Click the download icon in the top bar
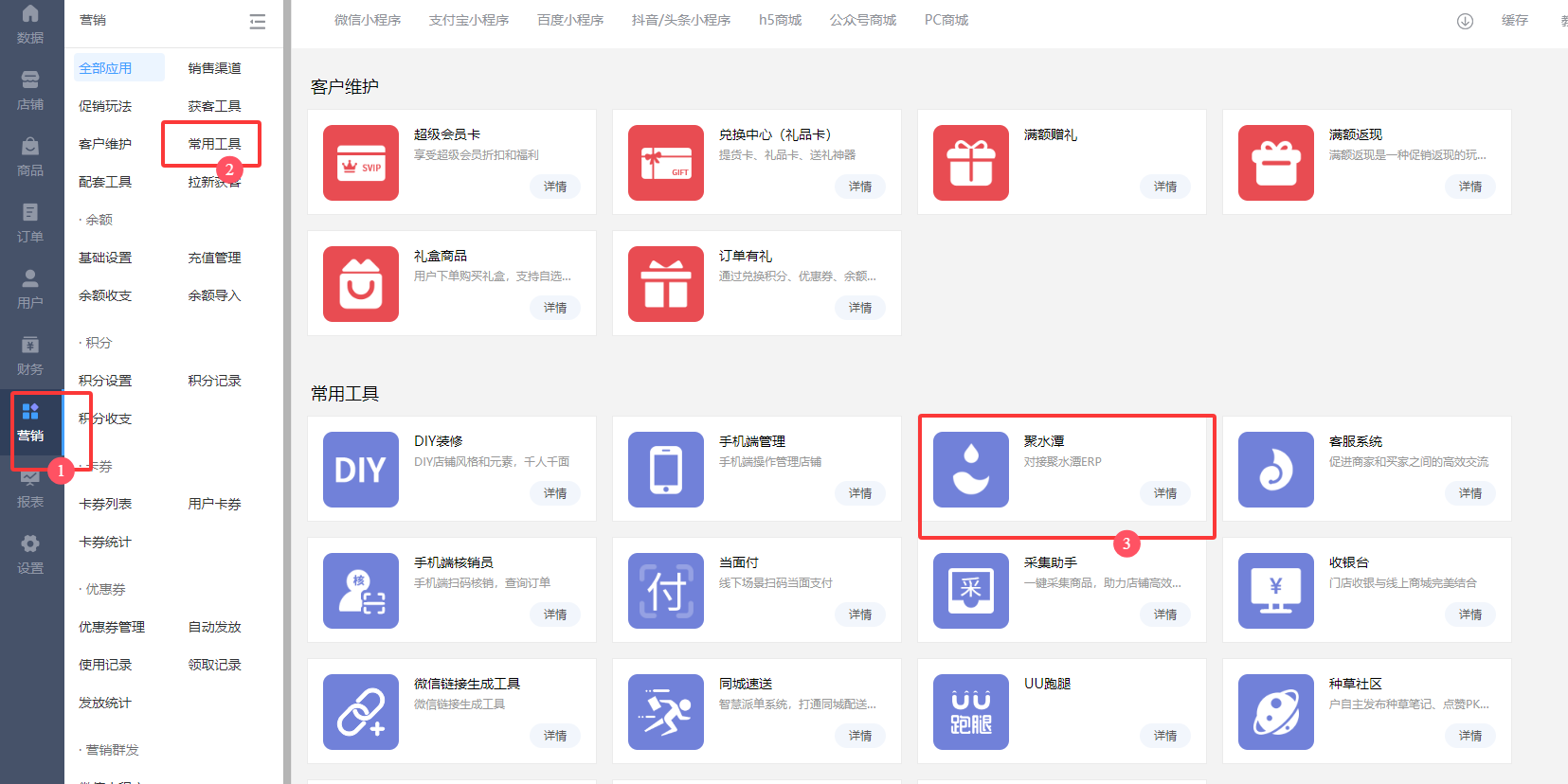This screenshot has width=1568, height=784. coord(1465,21)
